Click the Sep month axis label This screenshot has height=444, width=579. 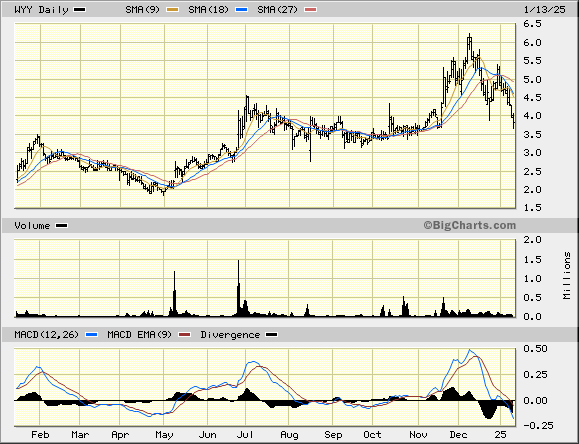coord(333,435)
